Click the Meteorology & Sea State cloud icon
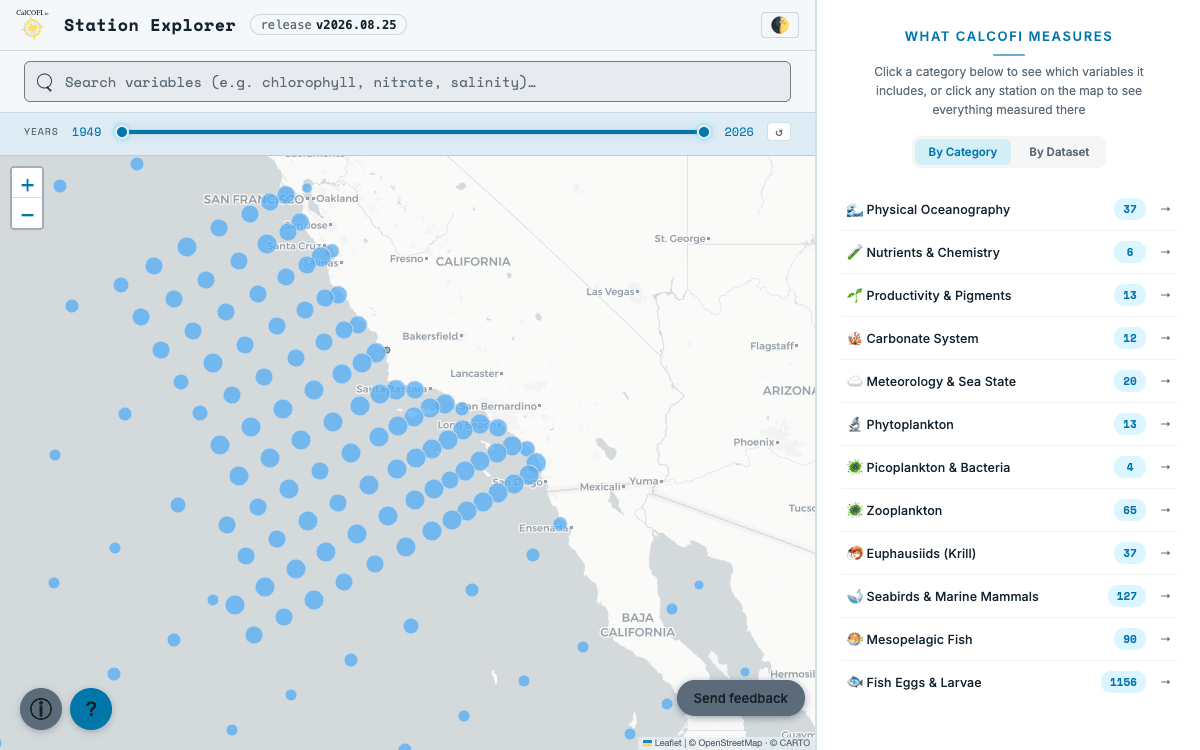1200x750 pixels. [854, 382]
